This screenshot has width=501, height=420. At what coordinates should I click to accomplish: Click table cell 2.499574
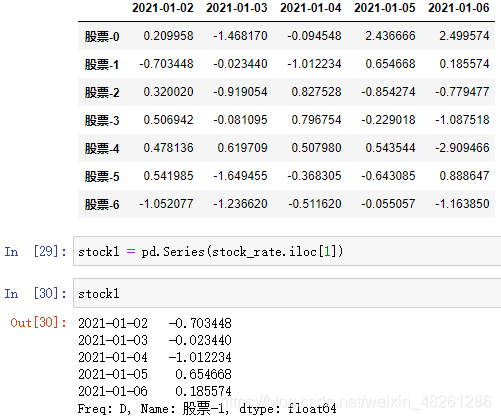click(x=464, y=36)
